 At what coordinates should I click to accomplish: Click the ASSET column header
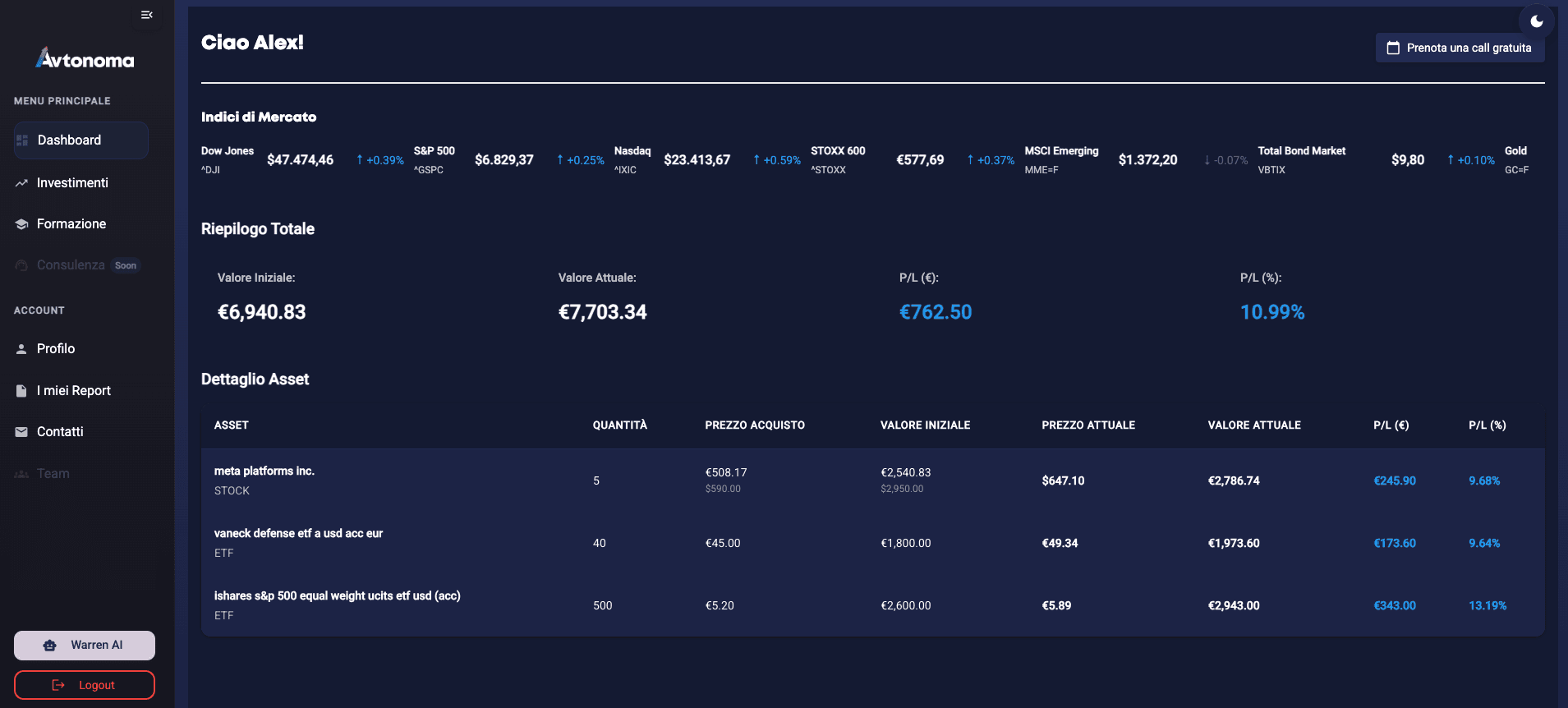click(x=232, y=425)
